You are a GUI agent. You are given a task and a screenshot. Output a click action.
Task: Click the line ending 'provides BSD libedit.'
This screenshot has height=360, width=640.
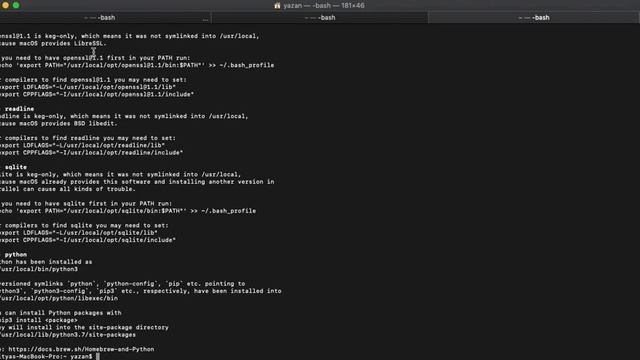pos(59,124)
